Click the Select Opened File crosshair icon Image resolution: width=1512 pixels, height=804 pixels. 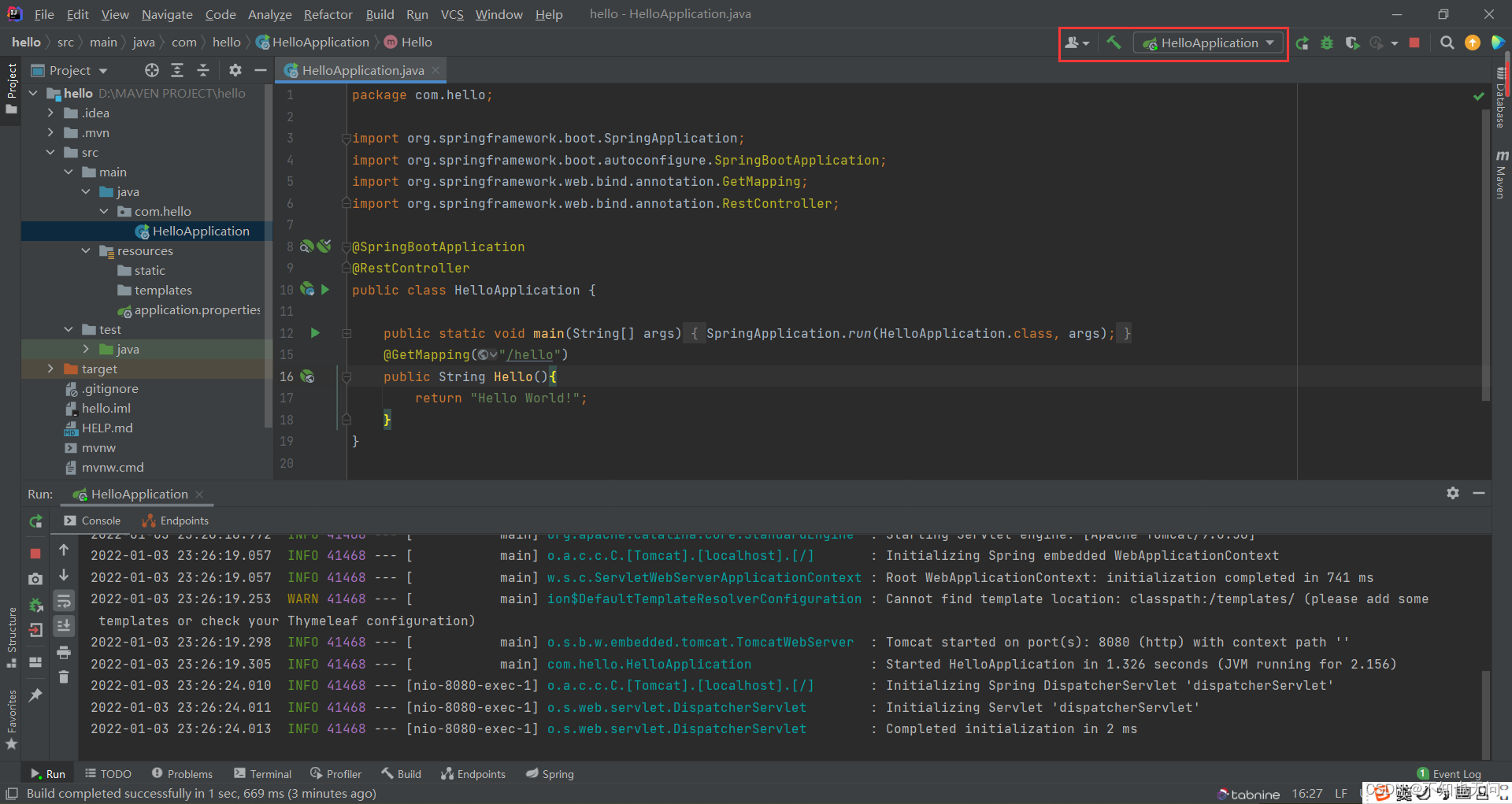tap(152, 70)
